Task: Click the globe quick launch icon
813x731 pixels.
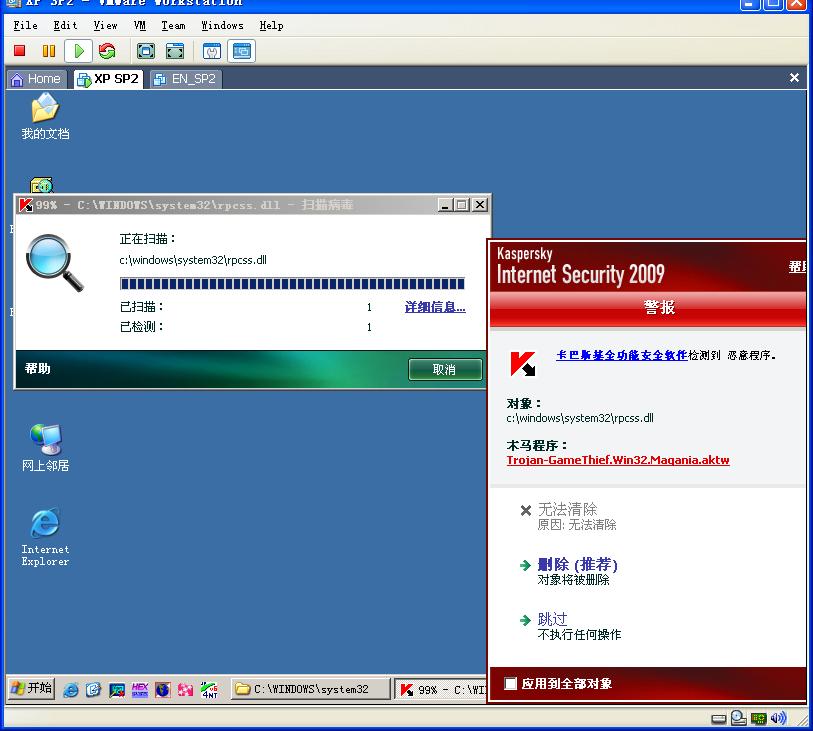Action: pos(162,690)
